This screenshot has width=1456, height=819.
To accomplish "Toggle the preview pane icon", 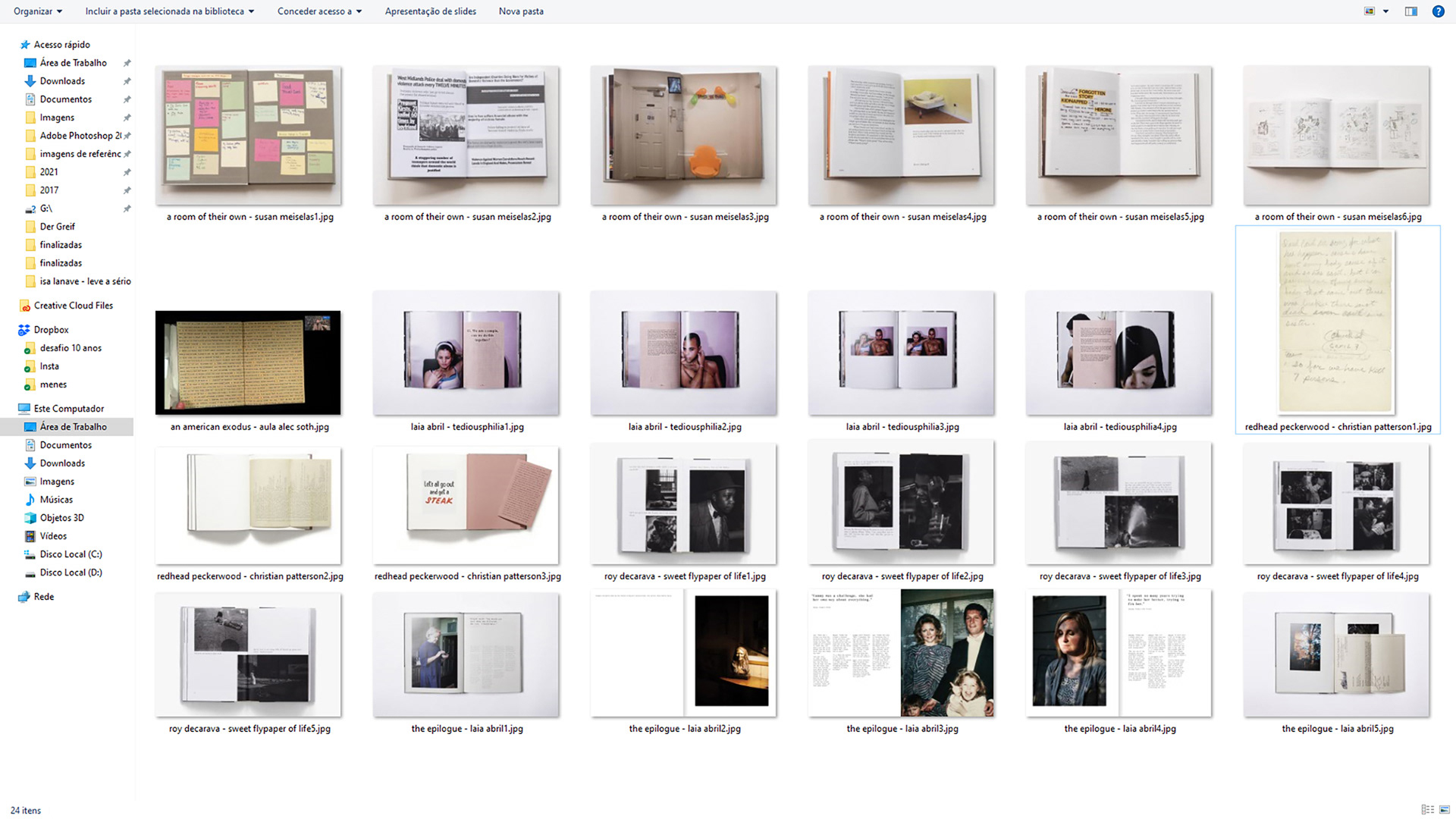I will click(x=1410, y=11).
